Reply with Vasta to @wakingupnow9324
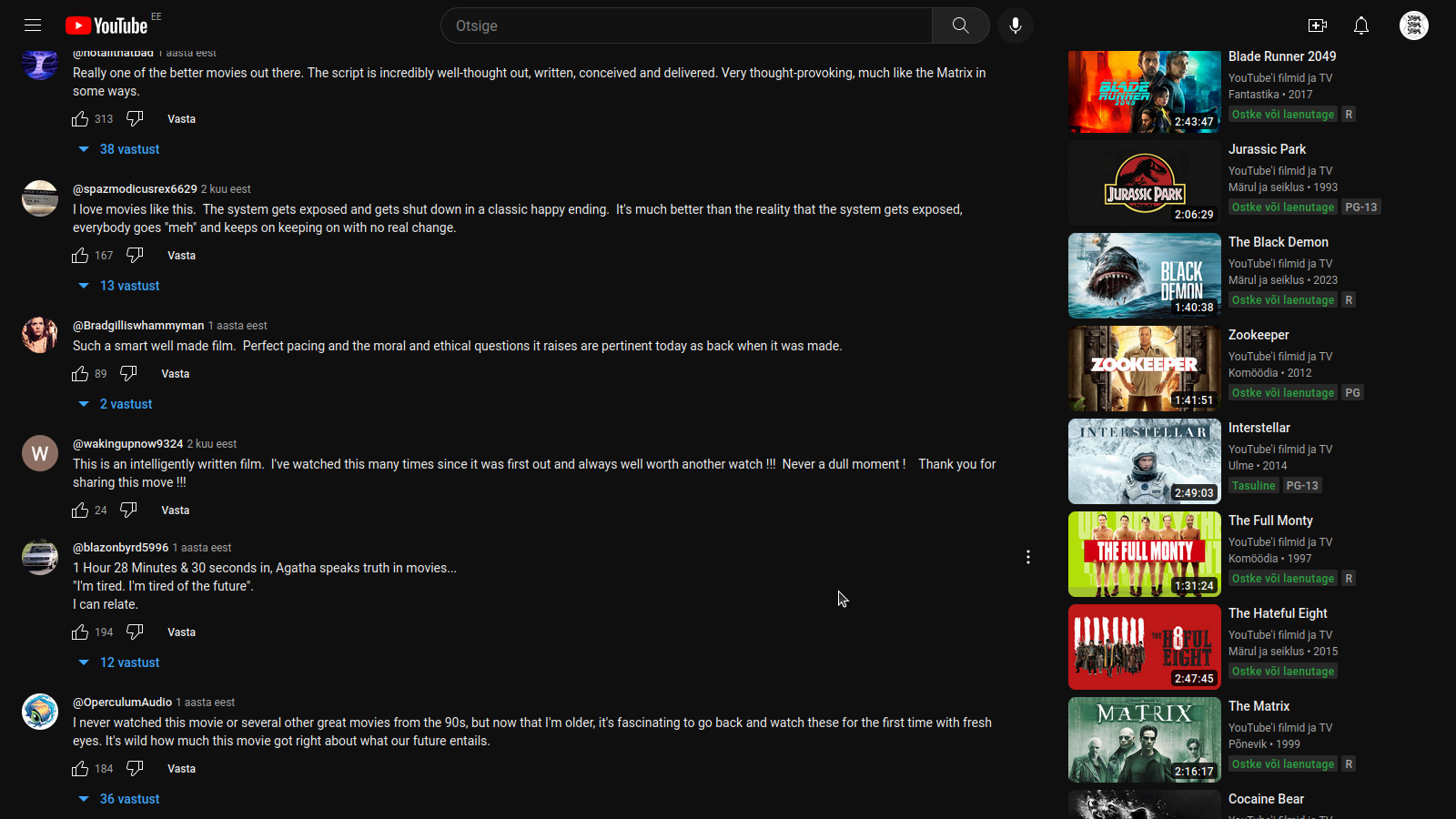The image size is (1456, 819). pos(176,511)
